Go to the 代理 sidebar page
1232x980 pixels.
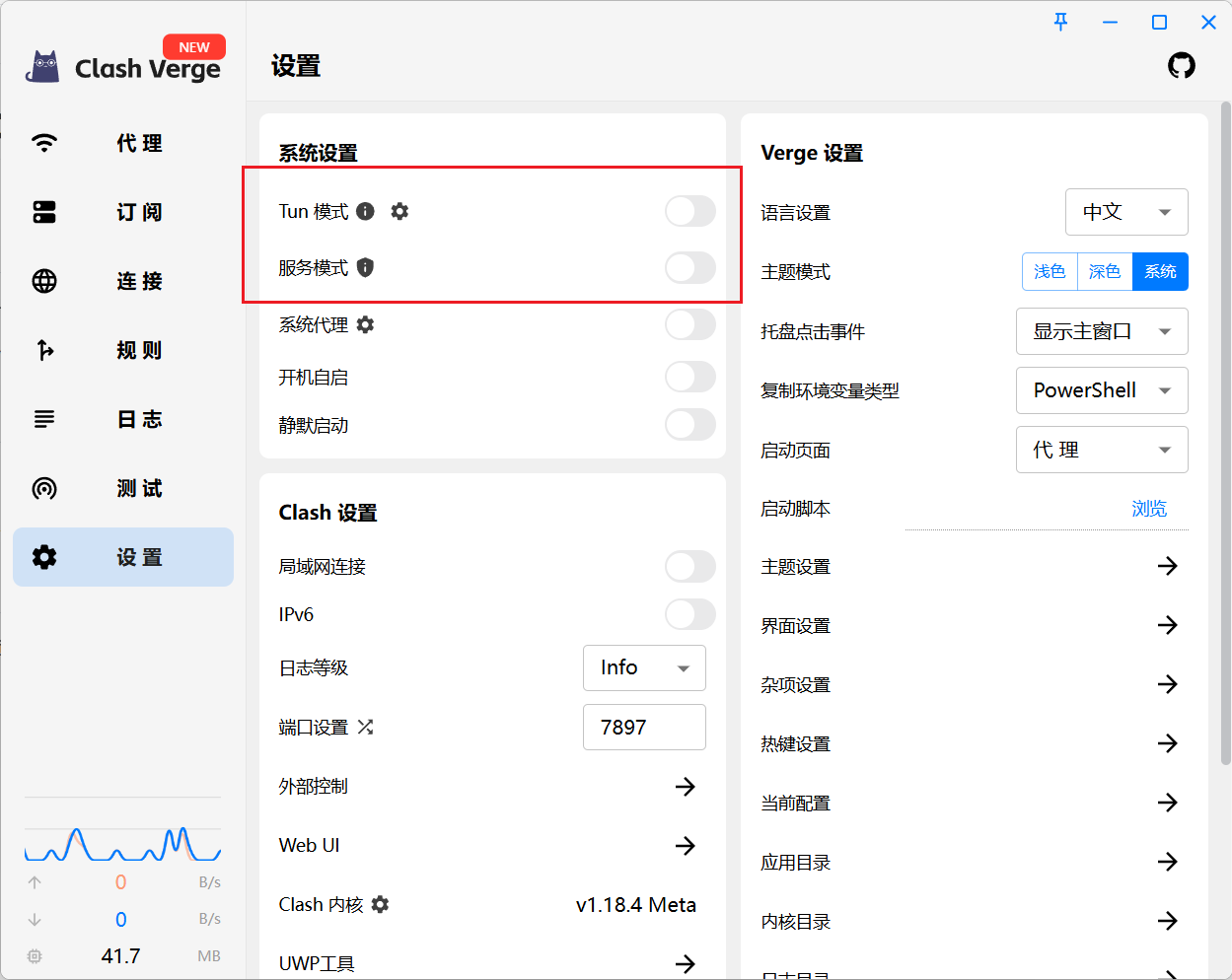[x=123, y=143]
